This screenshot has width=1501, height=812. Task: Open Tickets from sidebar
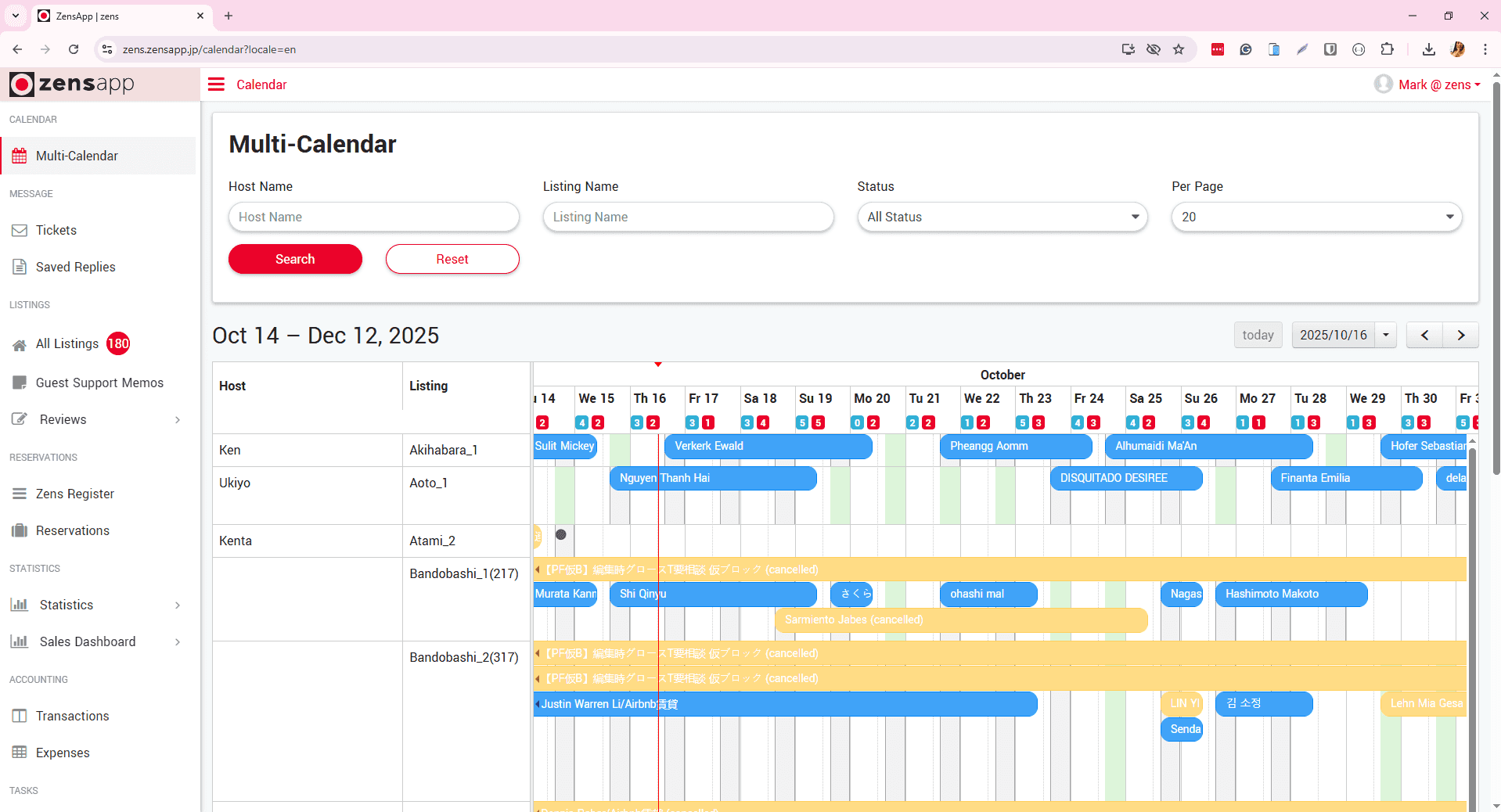coord(56,230)
